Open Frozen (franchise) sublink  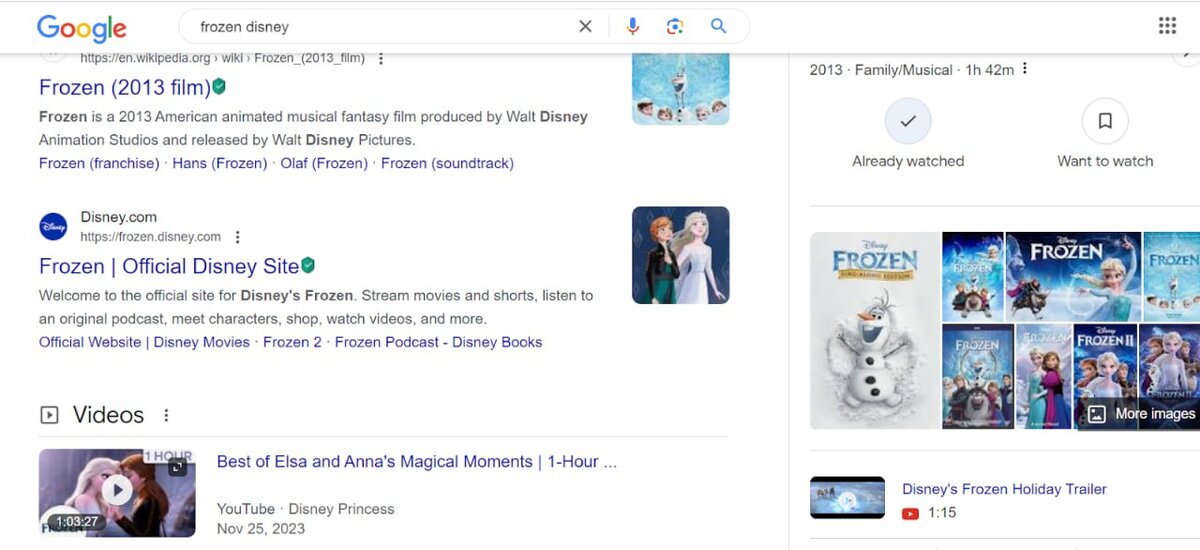coord(99,163)
